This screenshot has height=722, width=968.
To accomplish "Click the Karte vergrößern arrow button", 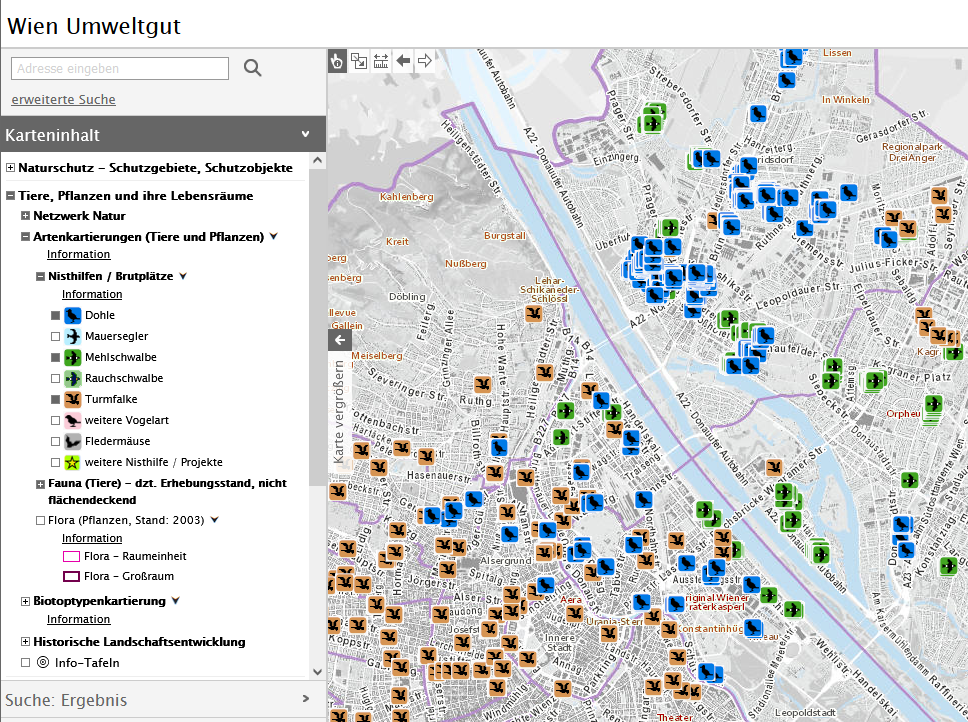I will coord(339,340).
